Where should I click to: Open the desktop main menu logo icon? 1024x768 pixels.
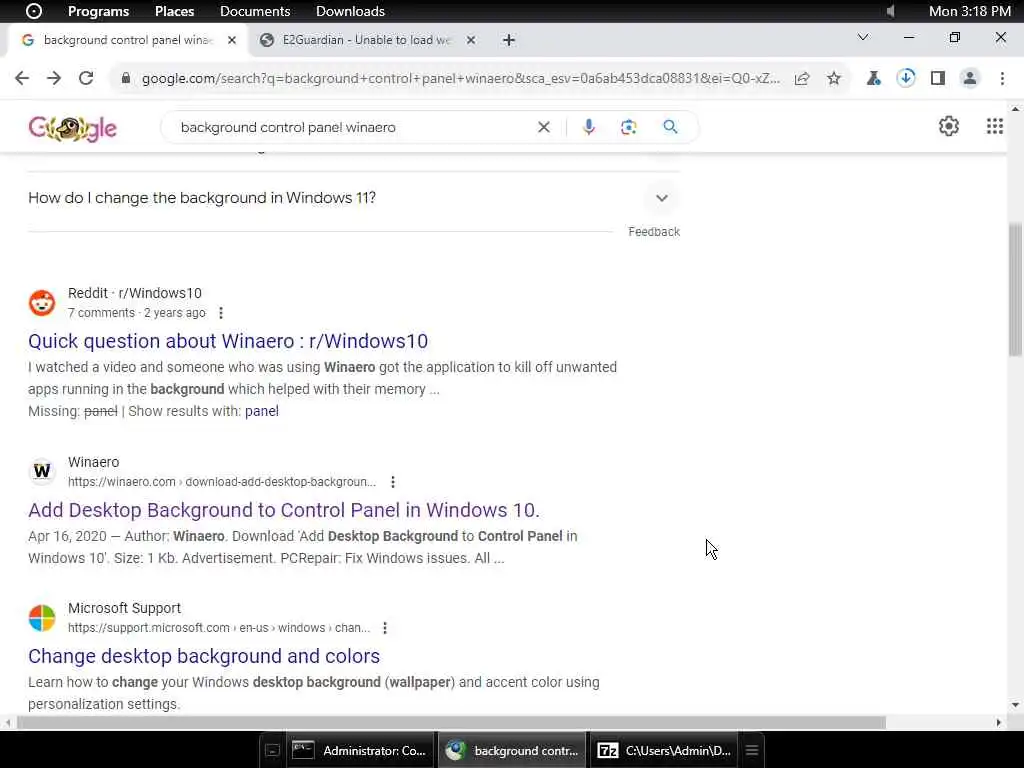point(33,11)
